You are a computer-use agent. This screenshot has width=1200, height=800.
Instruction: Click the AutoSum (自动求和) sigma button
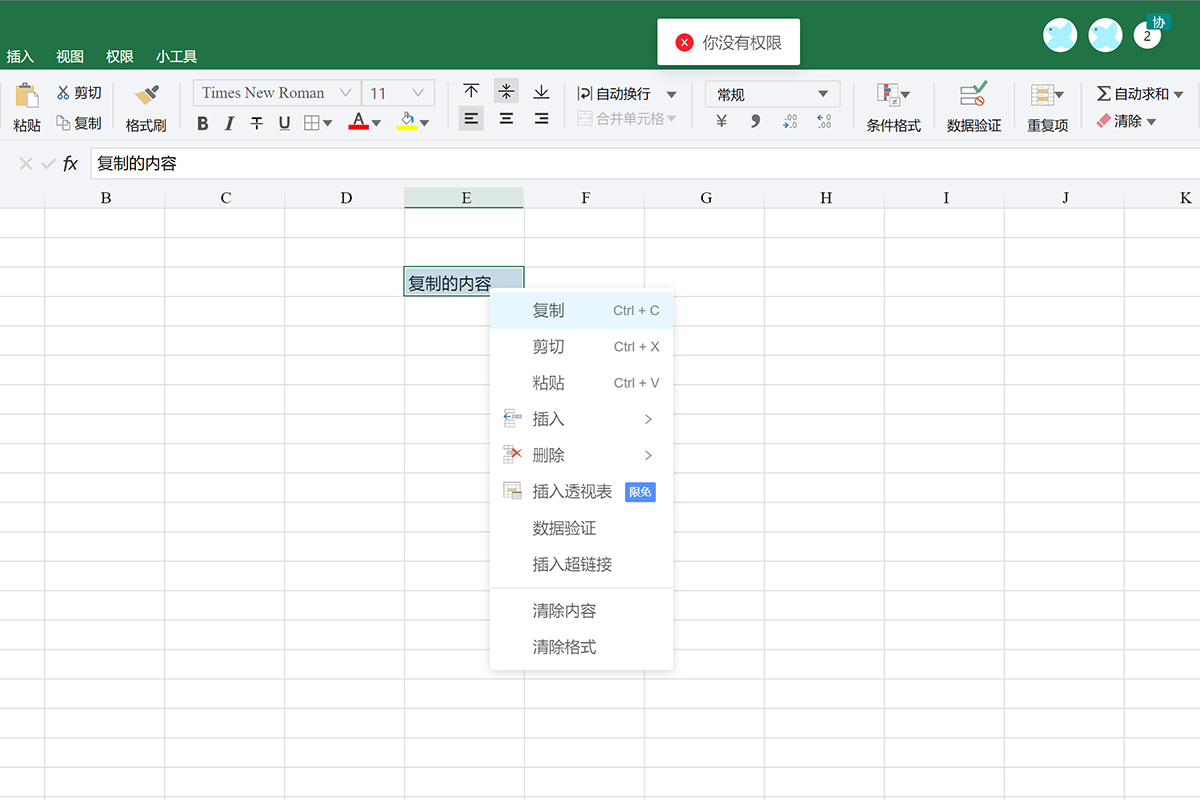[x=1132, y=94]
